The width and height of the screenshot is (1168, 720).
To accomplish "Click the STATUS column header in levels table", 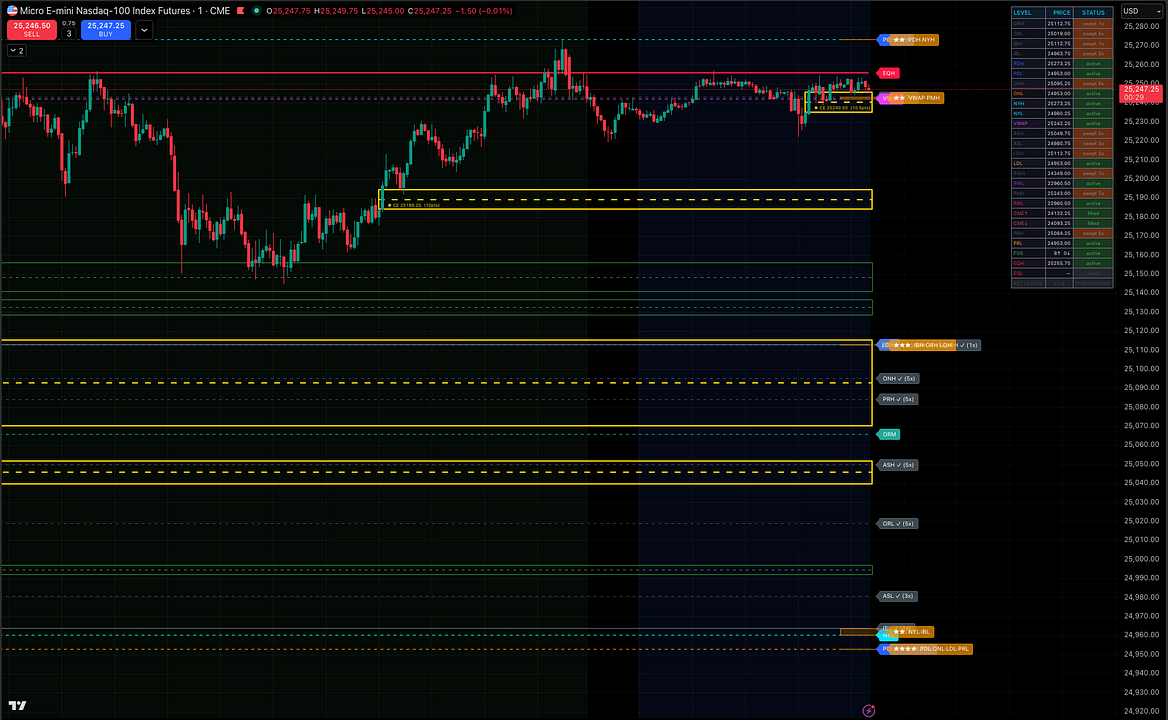I will [x=1092, y=13].
